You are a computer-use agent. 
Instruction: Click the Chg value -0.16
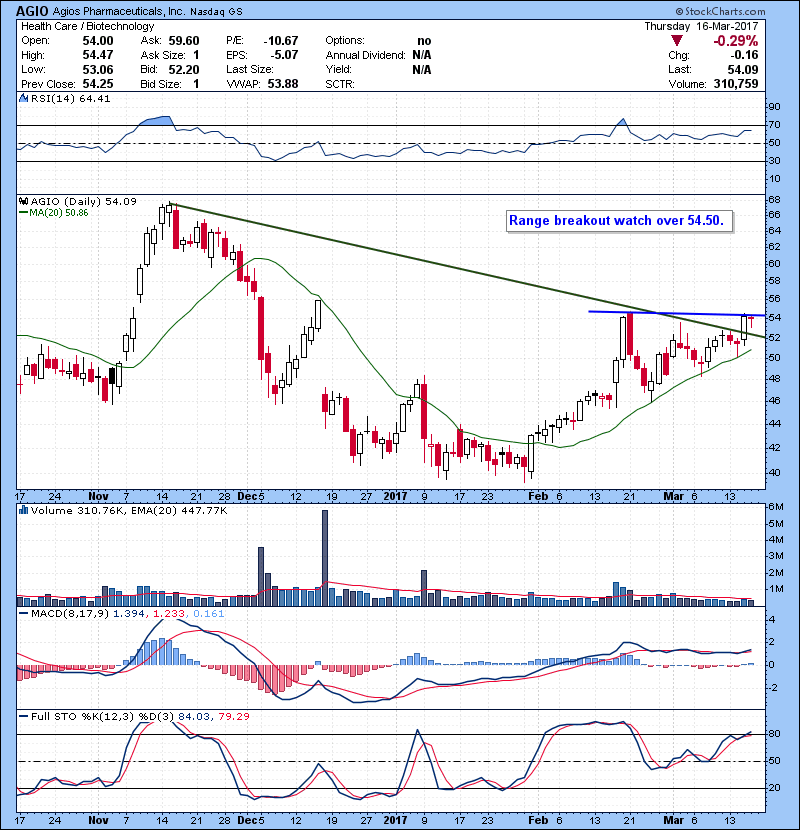(x=744, y=55)
